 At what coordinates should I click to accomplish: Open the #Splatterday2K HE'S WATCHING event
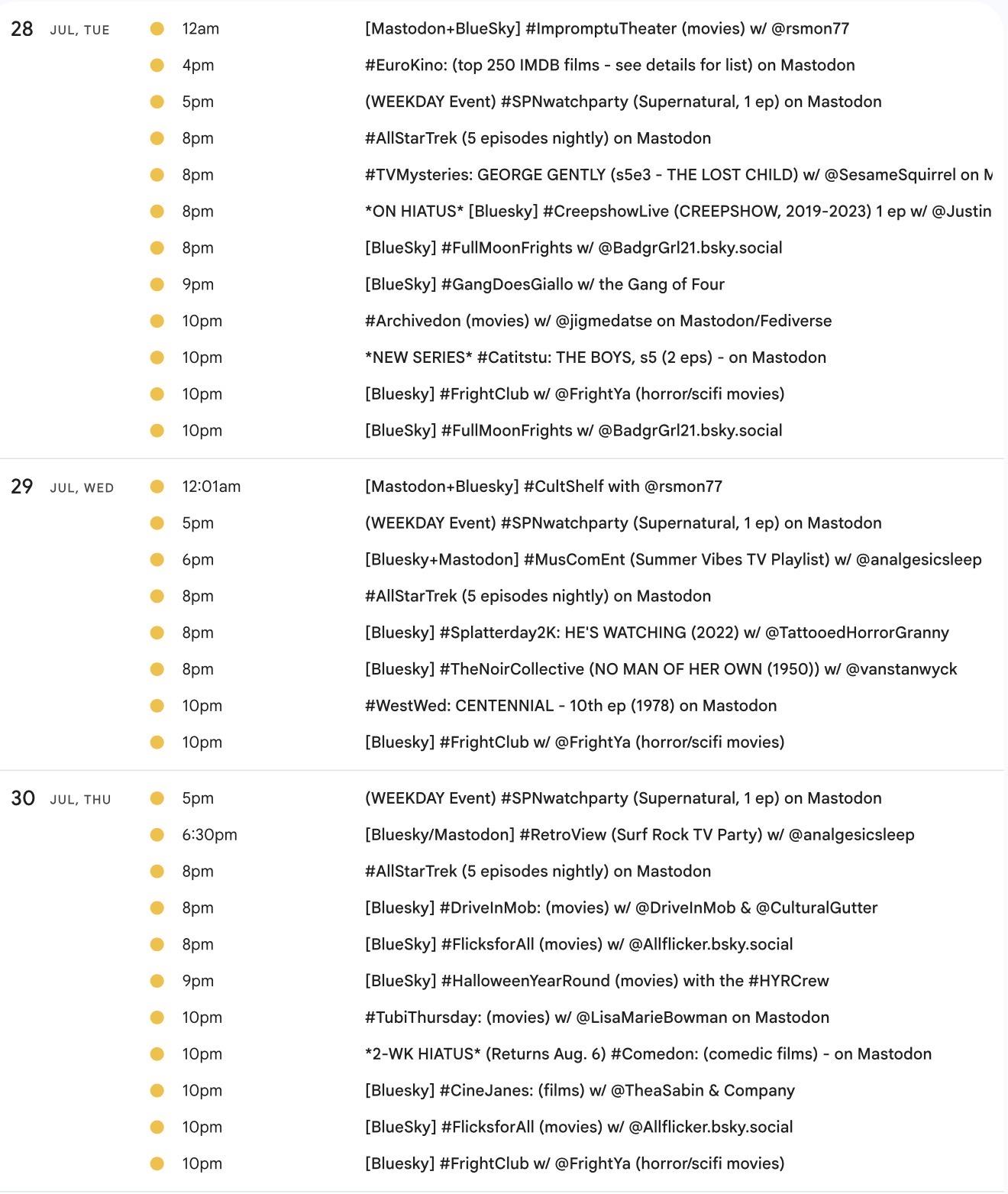point(657,634)
